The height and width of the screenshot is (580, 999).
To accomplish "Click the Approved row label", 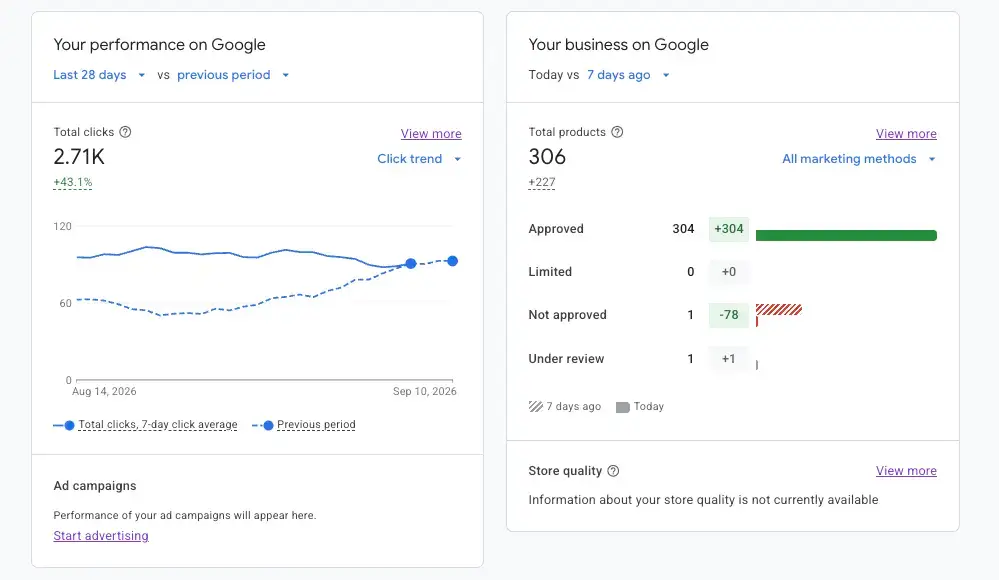I will click(x=556, y=229).
